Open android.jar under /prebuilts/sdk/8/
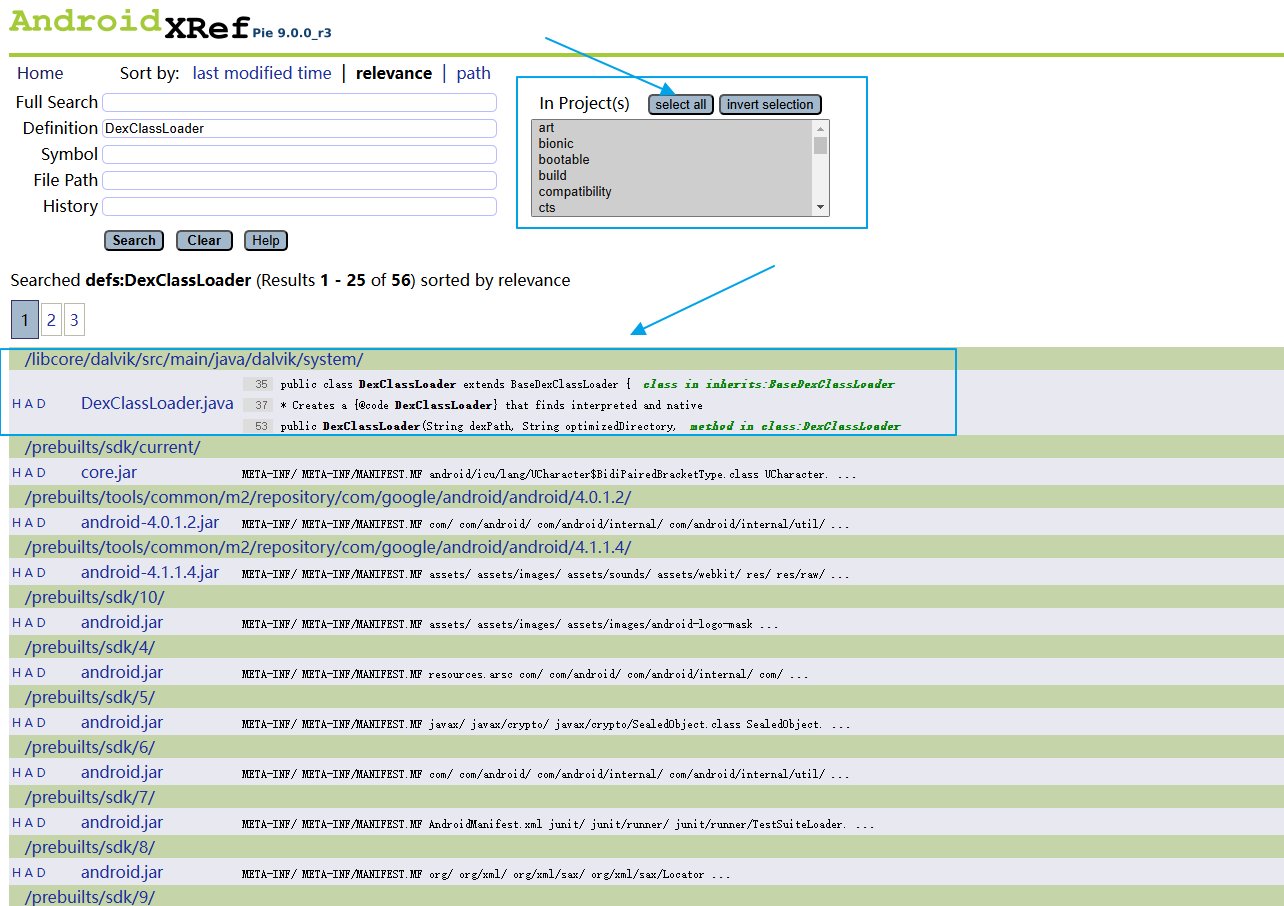 [122, 872]
